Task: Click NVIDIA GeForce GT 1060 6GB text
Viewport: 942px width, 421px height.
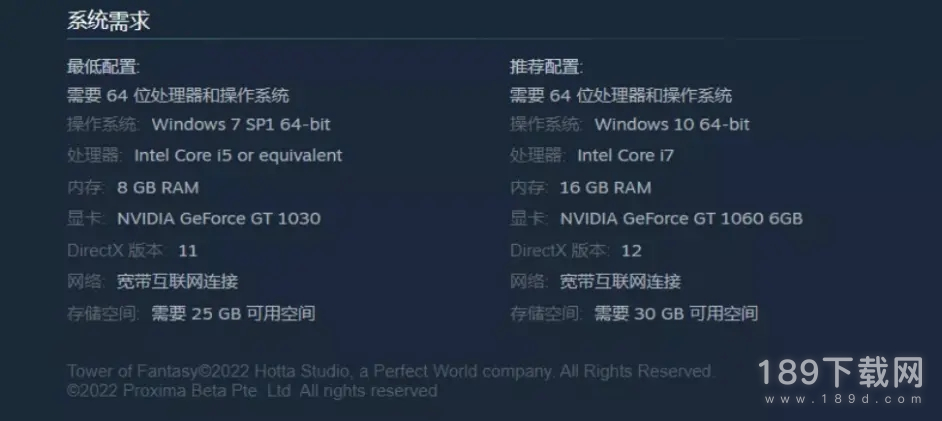Action: point(681,219)
